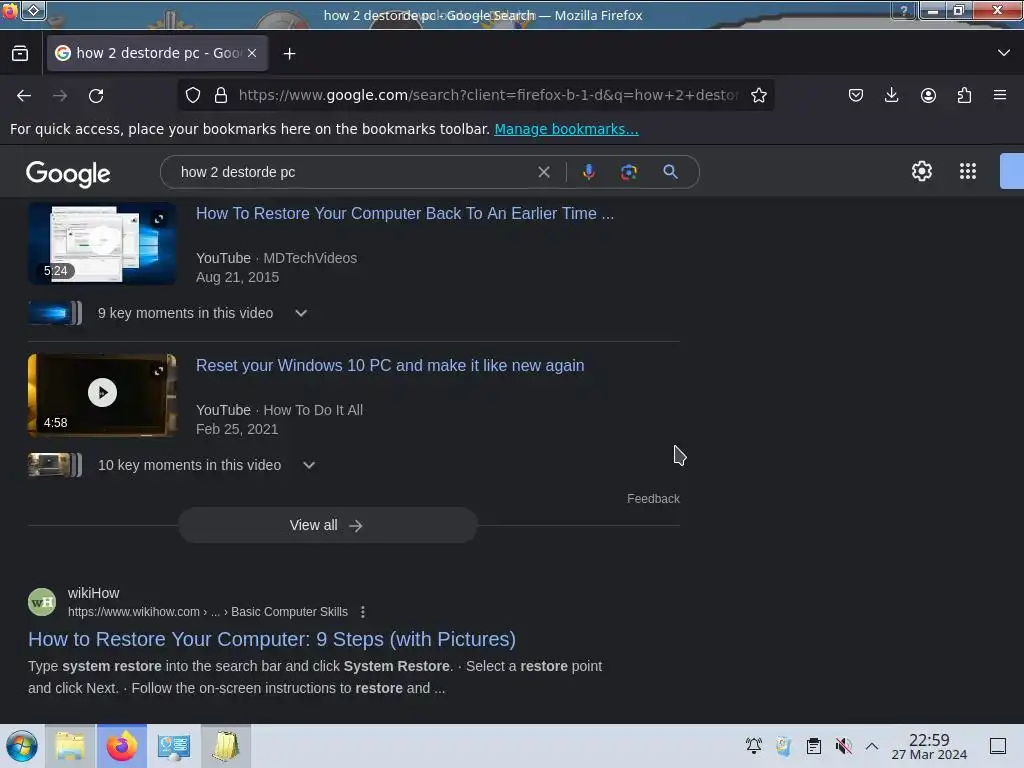The image size is (1024, 768).
Task: List all tabs dropdown chevron
Action: pos(1004,53)
